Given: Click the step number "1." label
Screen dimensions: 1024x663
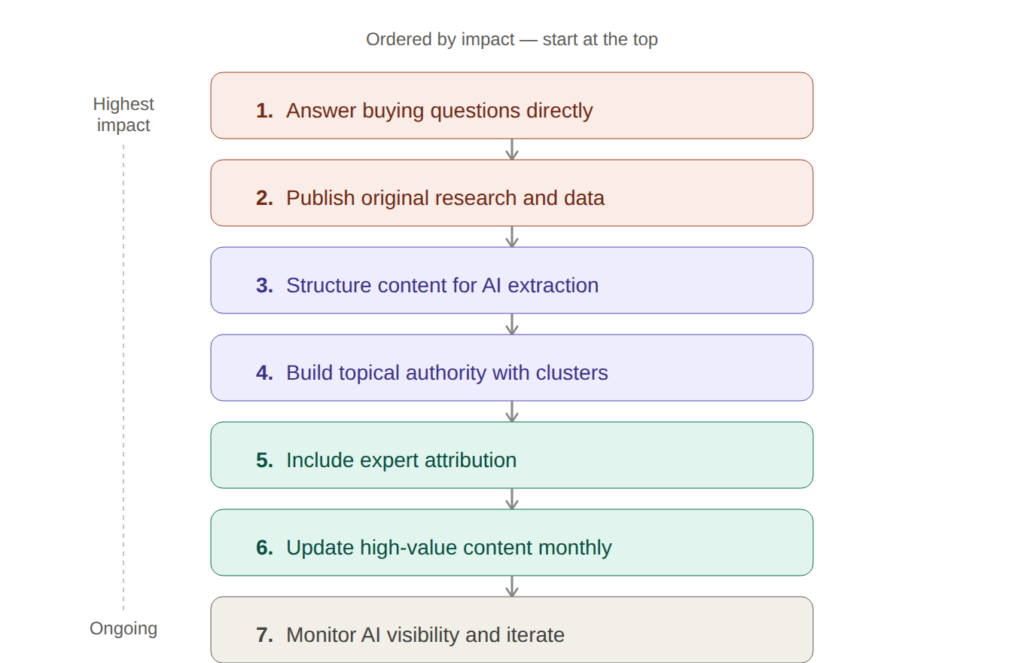Looking at the screenshot, I should pos(264,111).
